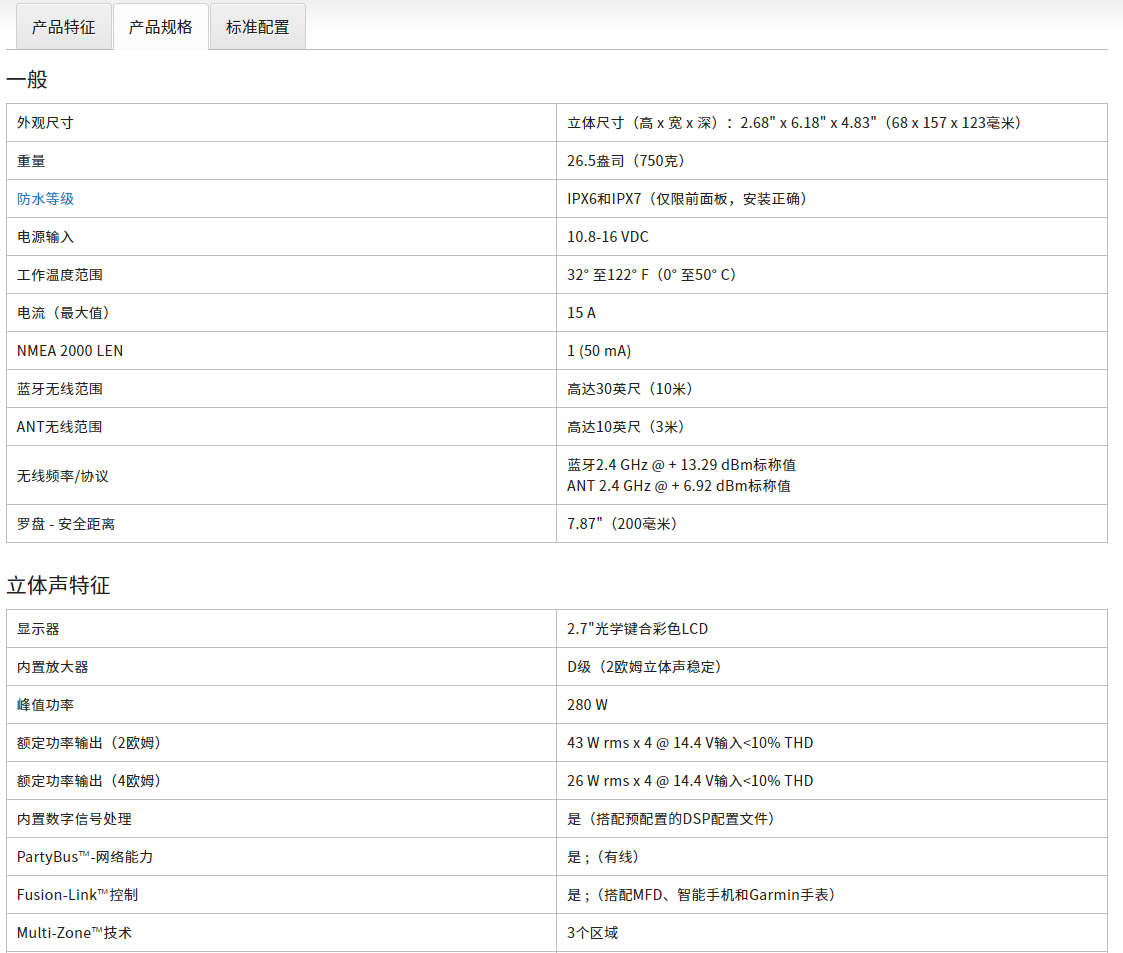This screenshot has width=1123, height=953.
Task: Select the 产品规格 tab
Action: [x=160, y=27]
